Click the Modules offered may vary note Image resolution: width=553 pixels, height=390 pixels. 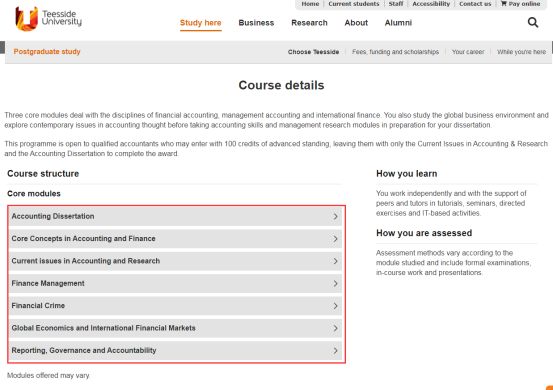tap(49, 376)
